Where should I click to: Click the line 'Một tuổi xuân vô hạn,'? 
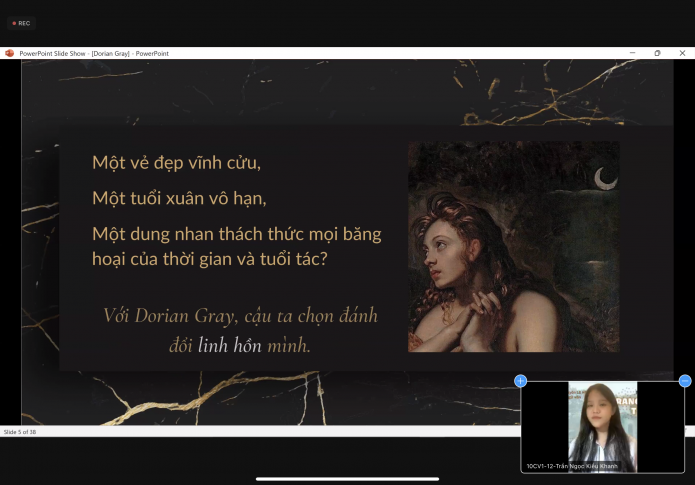pos(179,198)
